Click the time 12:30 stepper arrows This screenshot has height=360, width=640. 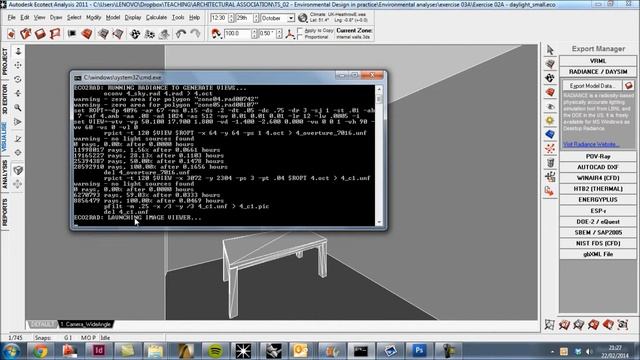231,18
